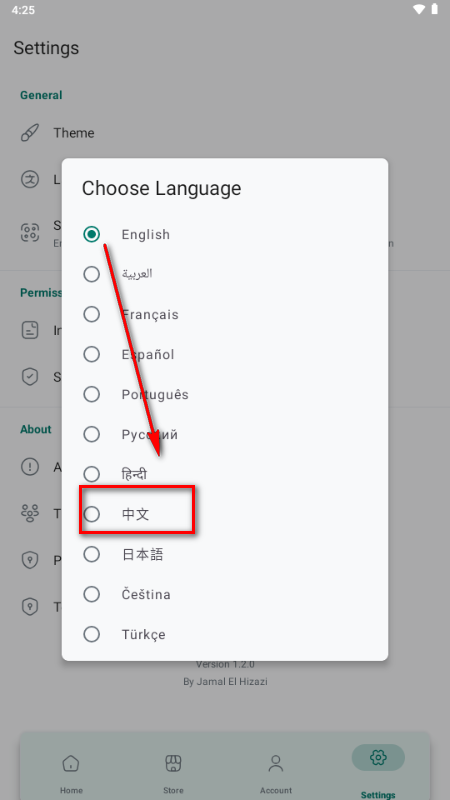
Task: Go to the Store tab
Action: 173,764
